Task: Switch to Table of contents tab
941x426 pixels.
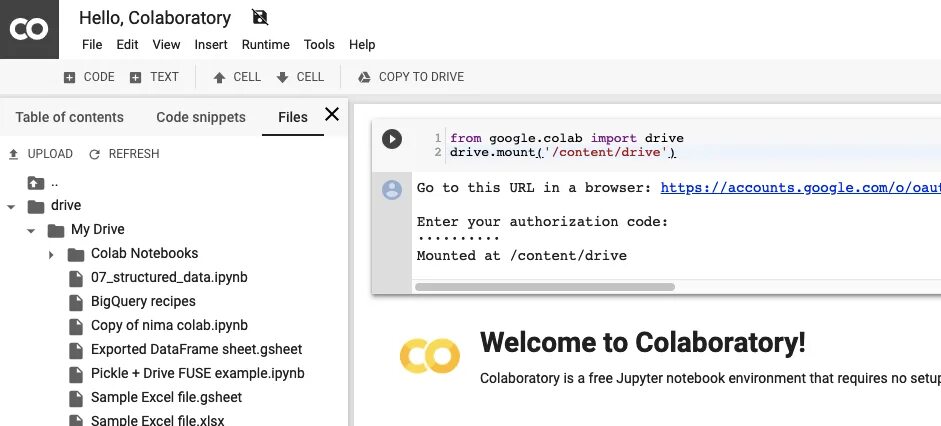Action: [x=70, y=118]
